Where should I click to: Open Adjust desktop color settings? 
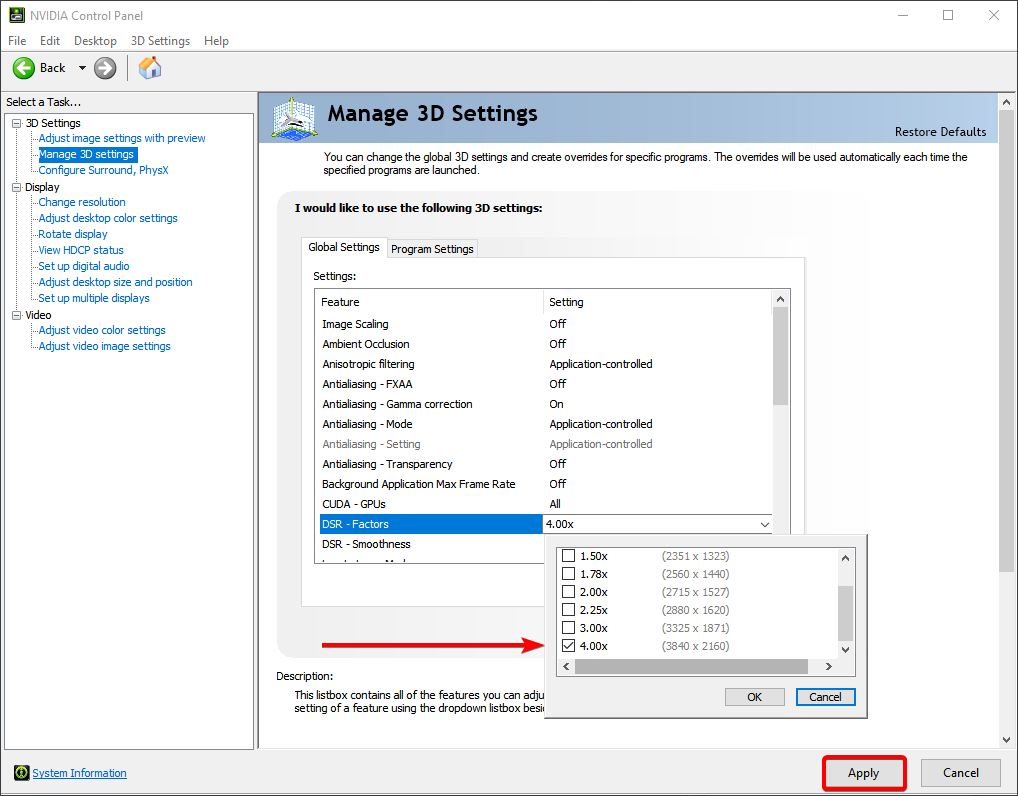pyautogui.click(x=108, y=218)
